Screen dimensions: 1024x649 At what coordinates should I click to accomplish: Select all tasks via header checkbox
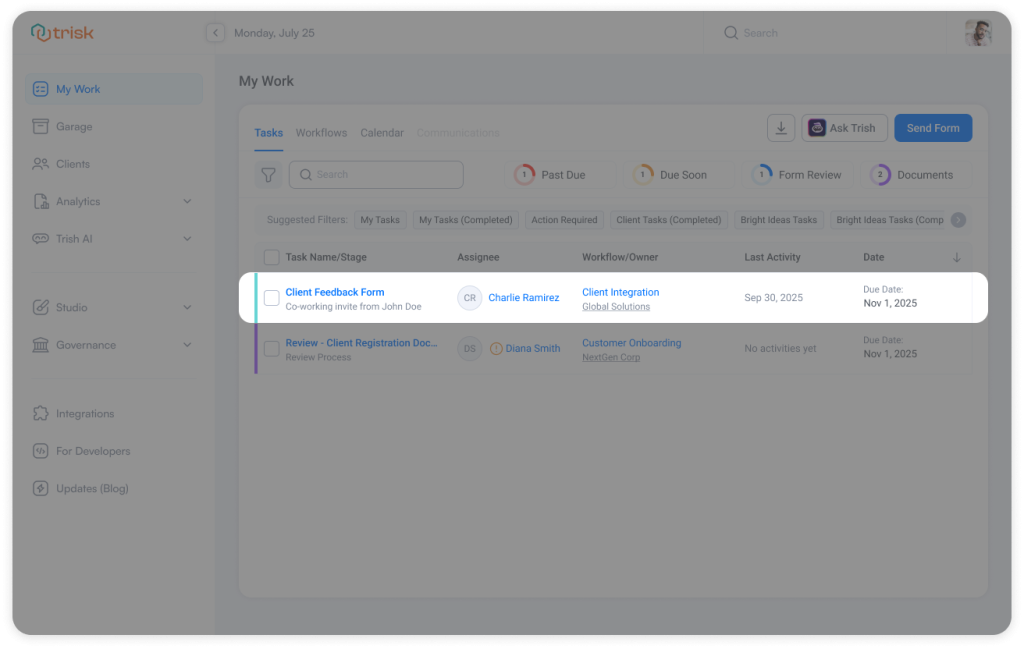pos(272,257)
